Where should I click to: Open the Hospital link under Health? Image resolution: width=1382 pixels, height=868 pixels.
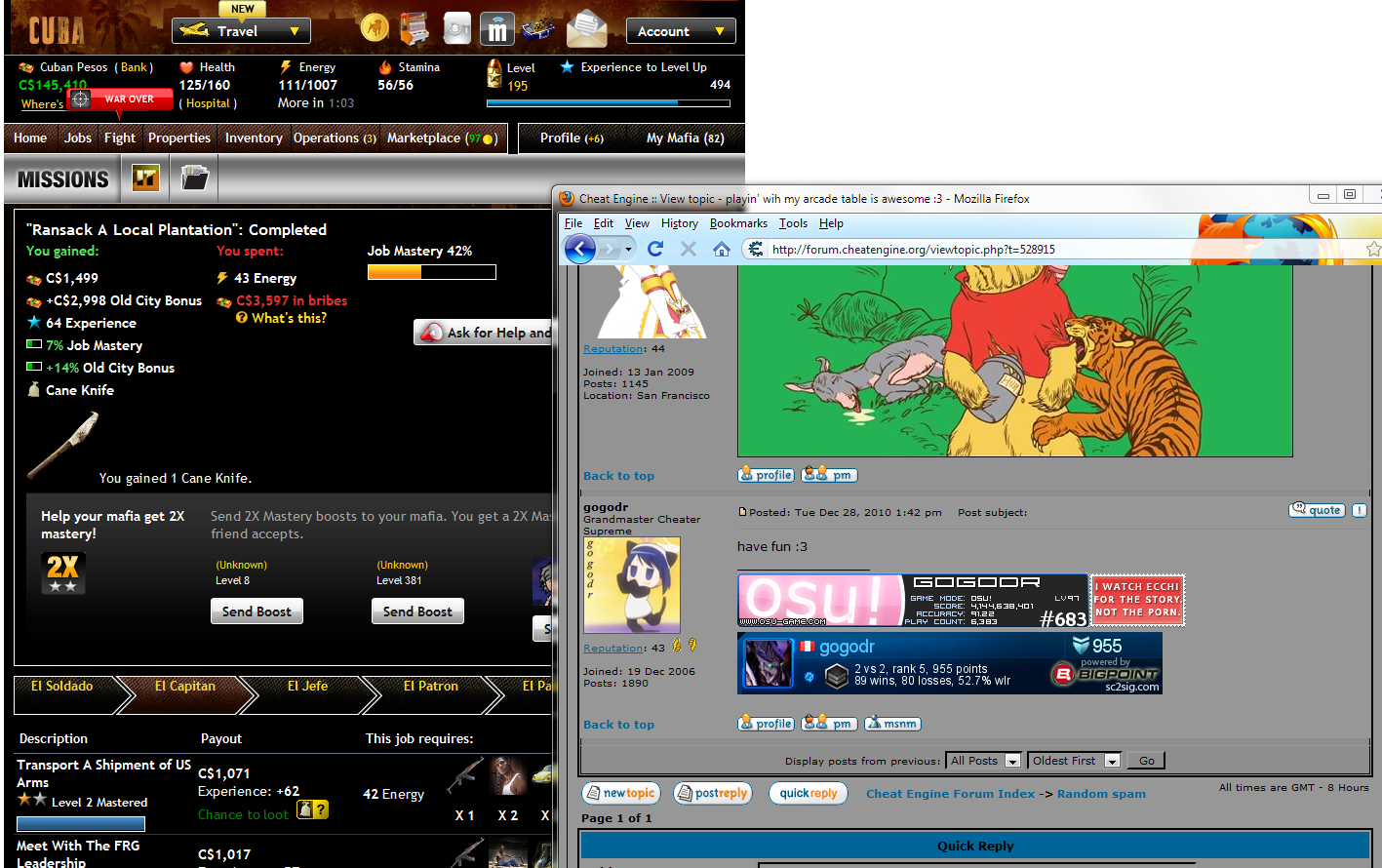click(x=208, y=103)
